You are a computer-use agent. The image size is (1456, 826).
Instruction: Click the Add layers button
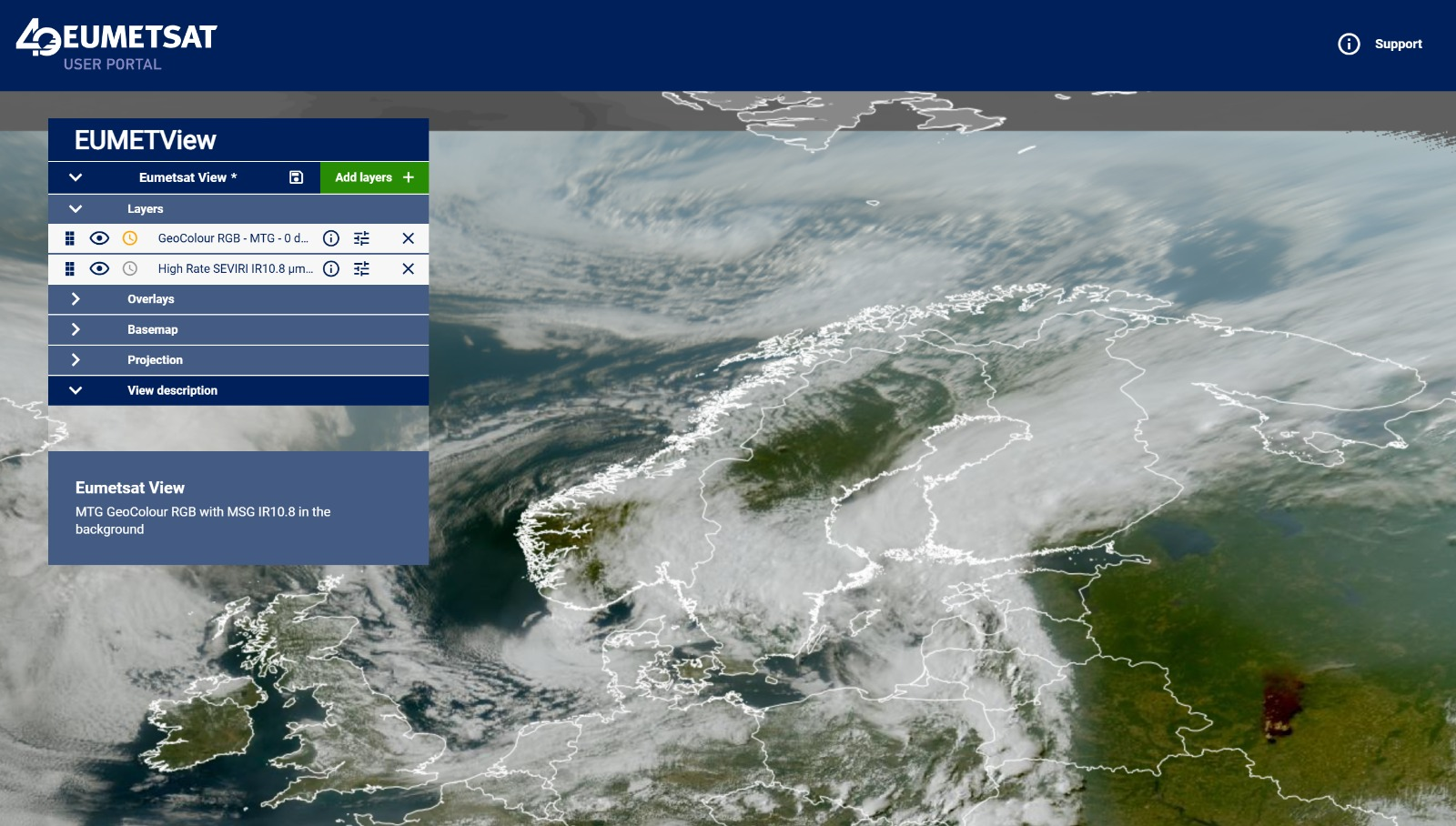tap(374, 177)
